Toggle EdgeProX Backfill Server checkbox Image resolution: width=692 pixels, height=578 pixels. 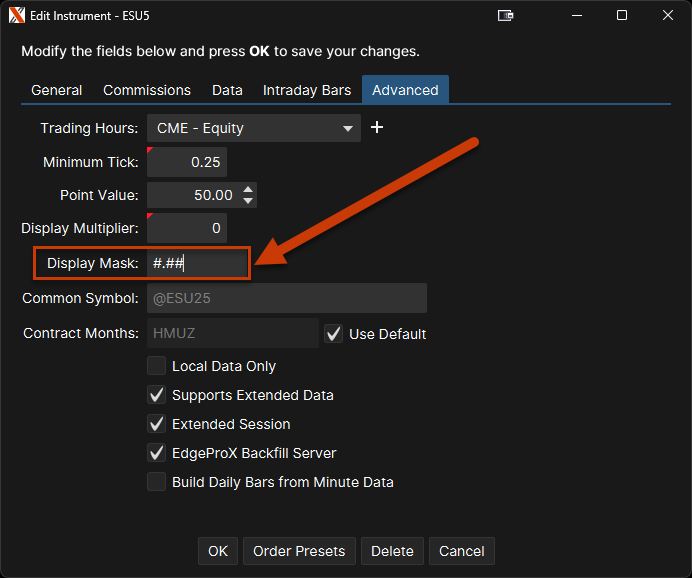pyautogui.click(x=157, y=453)
